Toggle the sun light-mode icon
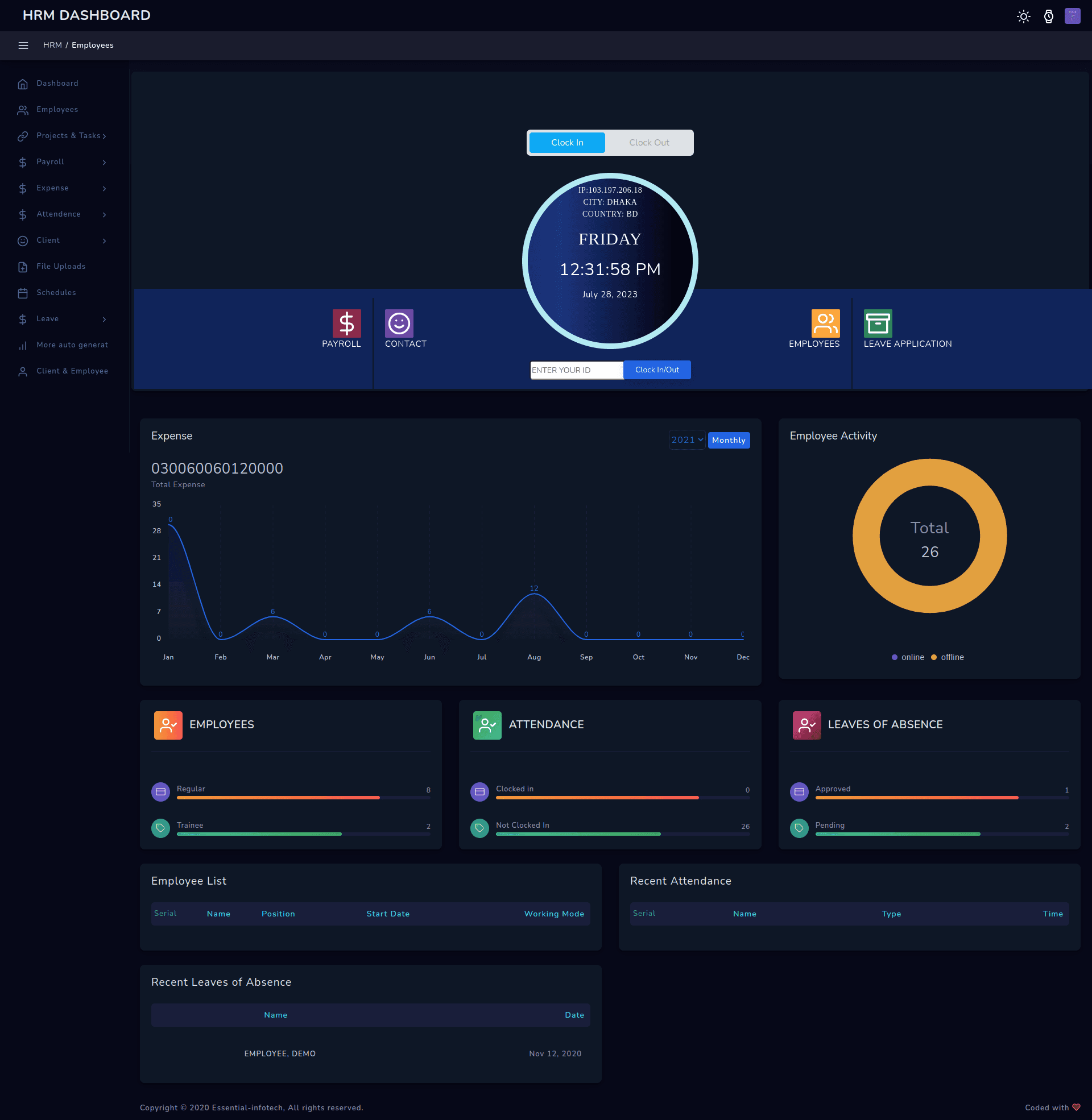 1023,16
